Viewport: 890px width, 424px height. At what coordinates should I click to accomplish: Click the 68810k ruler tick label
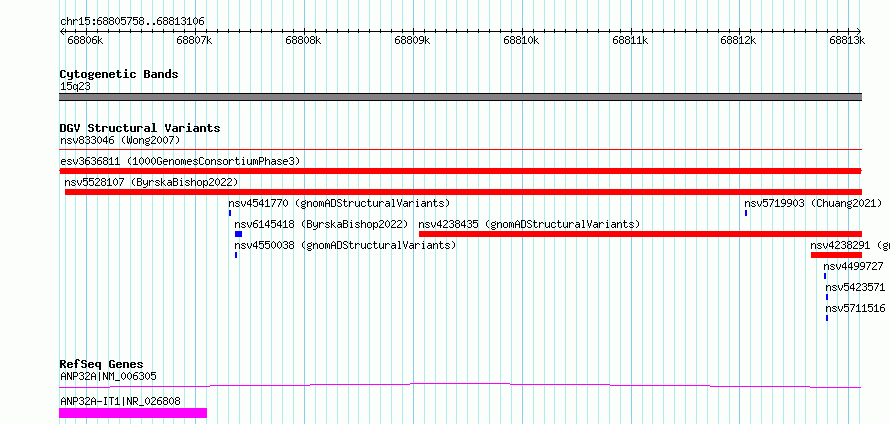click(x=521, y=40)
